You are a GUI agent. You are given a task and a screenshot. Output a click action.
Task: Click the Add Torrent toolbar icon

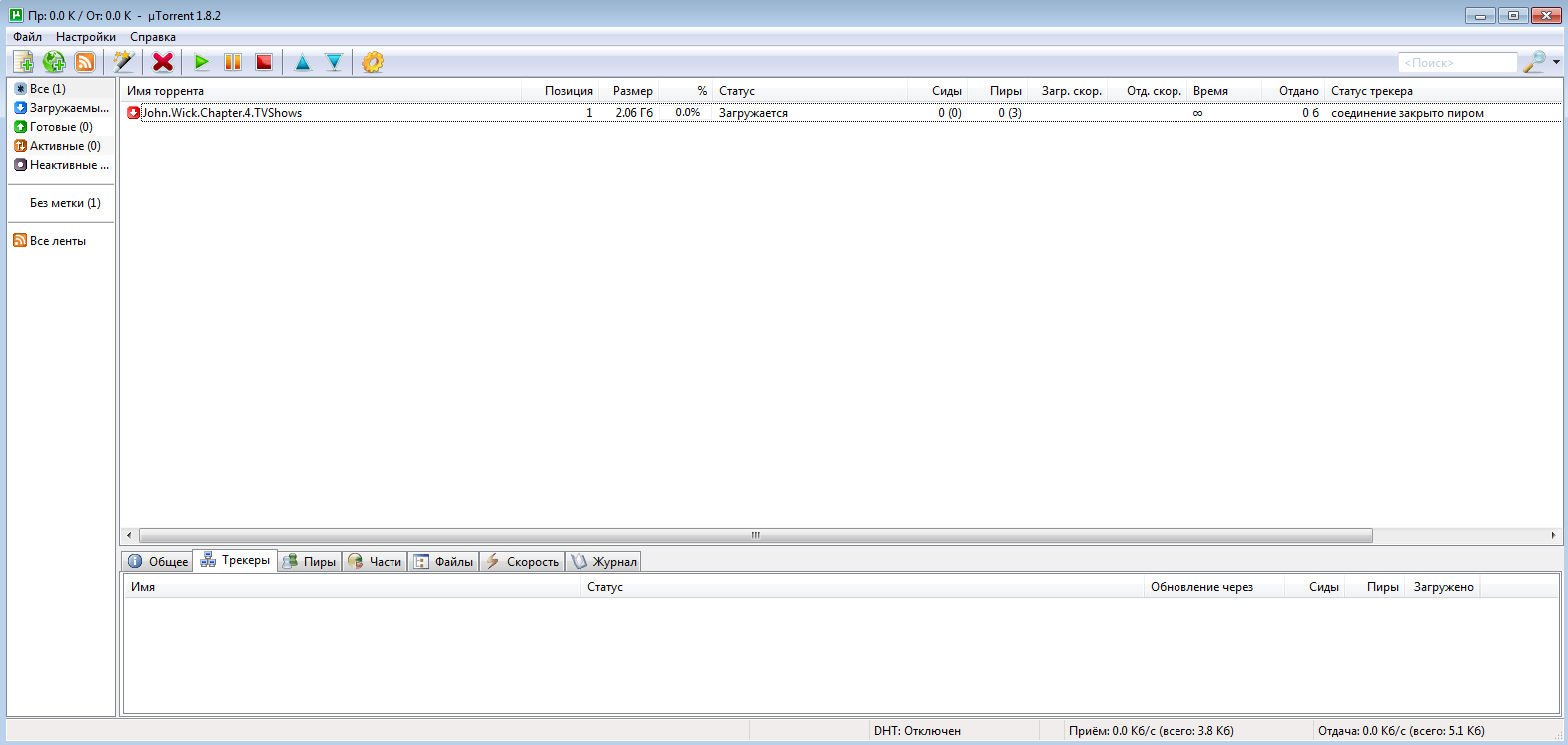pos(23,62)
